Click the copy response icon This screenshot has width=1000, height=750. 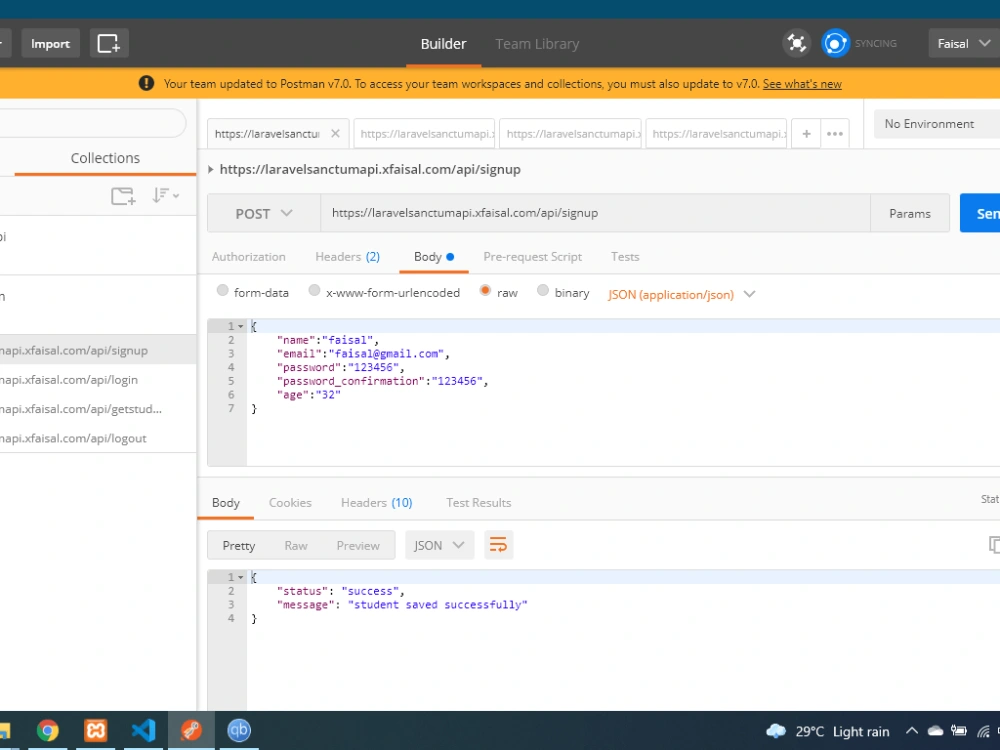[994, 545]
